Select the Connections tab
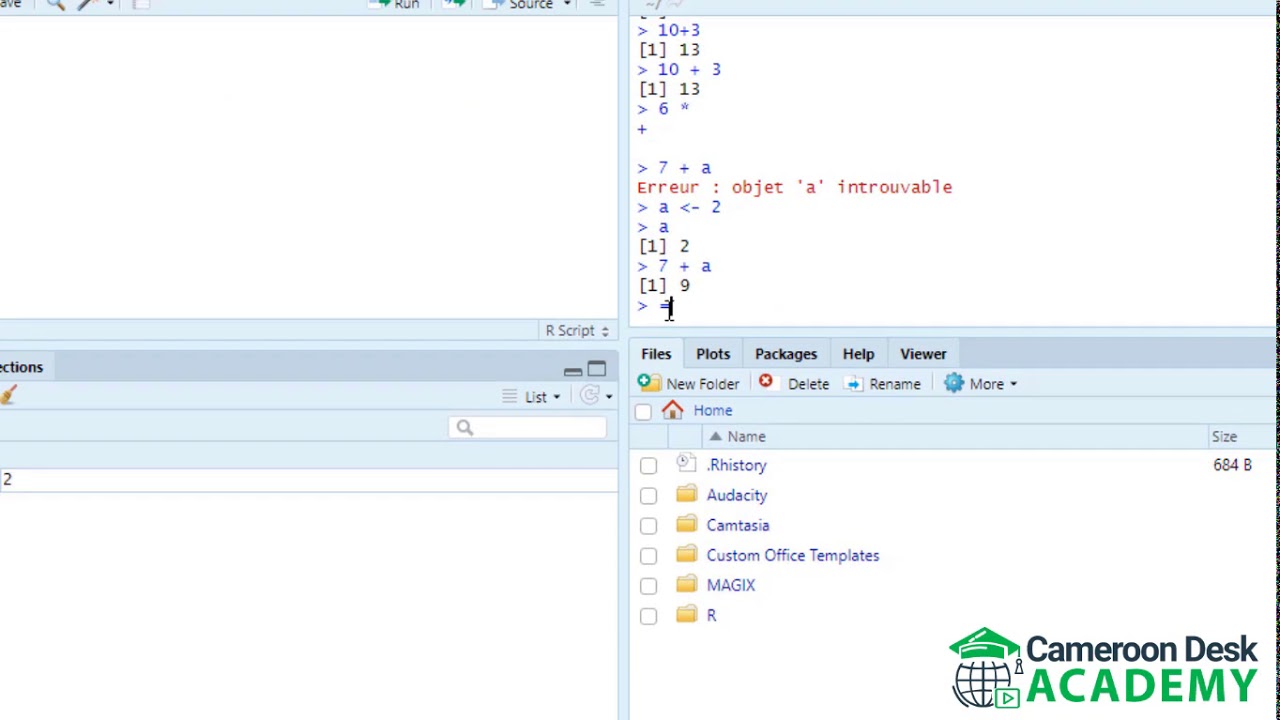 pos(21,367)
